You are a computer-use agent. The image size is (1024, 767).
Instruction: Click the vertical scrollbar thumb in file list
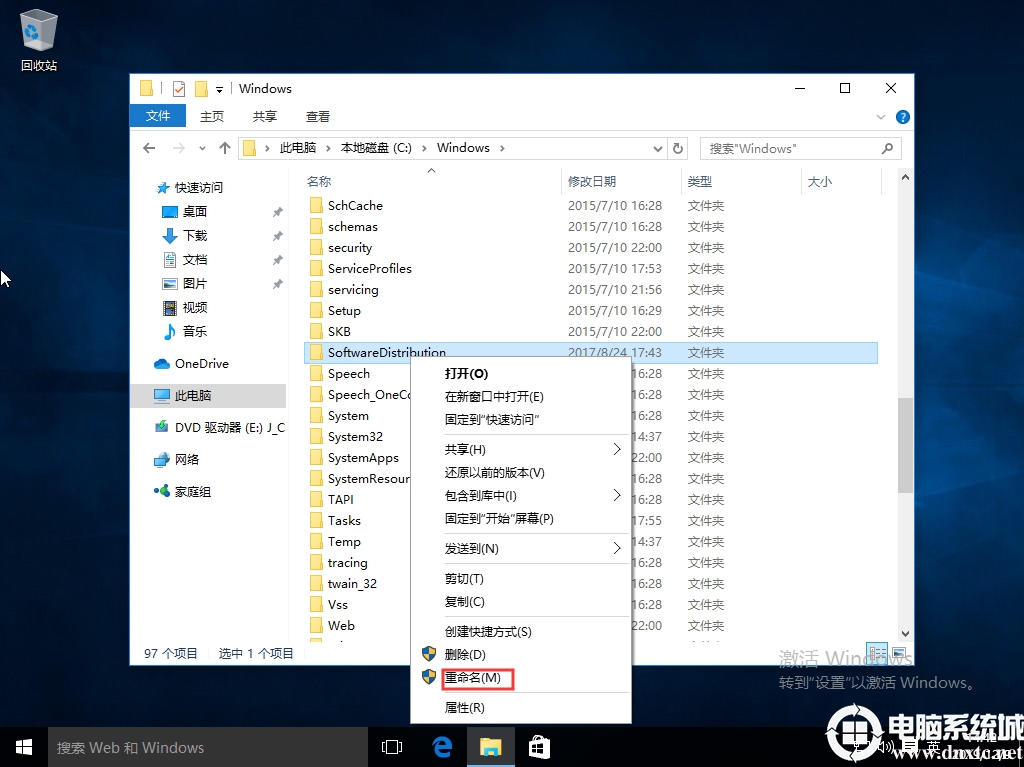click(x=905, y=444)
